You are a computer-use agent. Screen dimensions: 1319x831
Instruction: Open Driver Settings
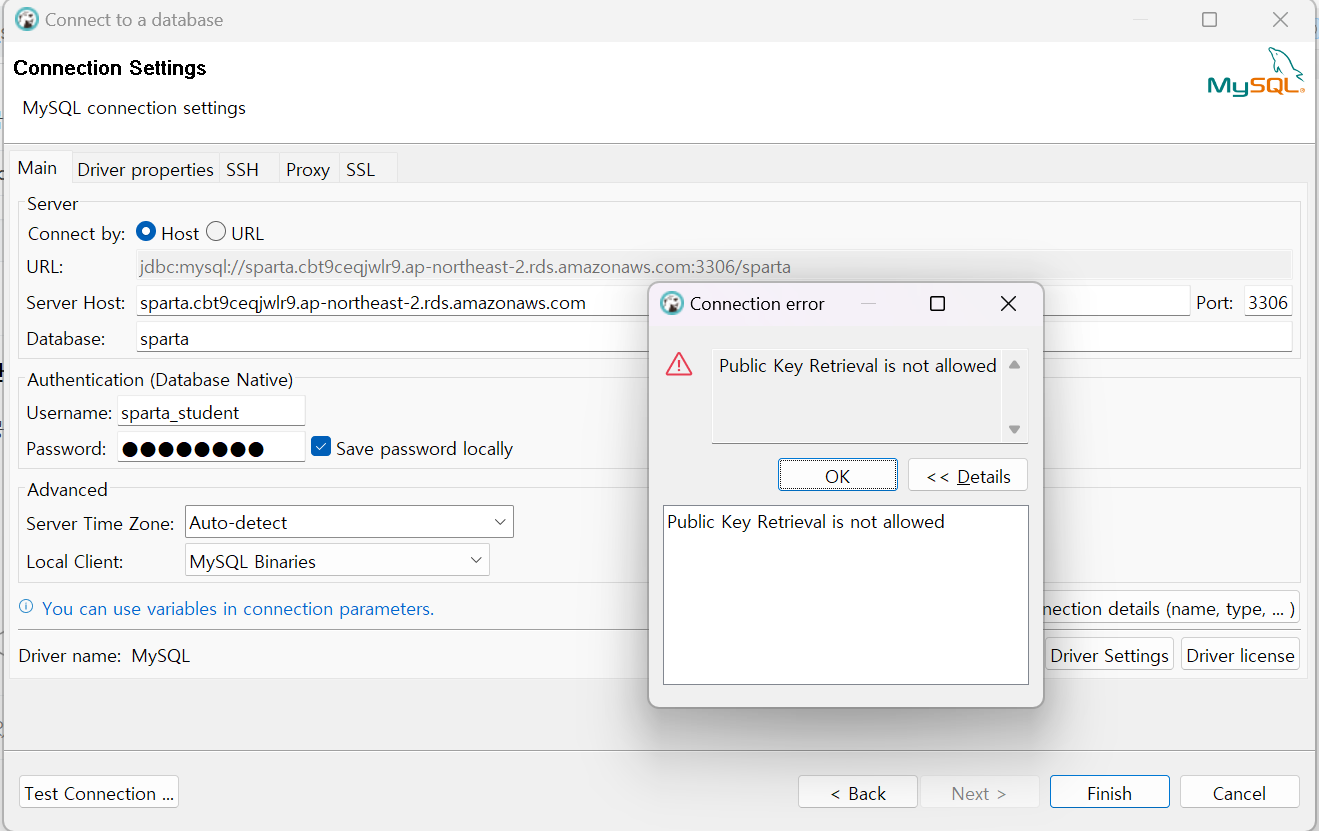click(x=1109, y=655)
